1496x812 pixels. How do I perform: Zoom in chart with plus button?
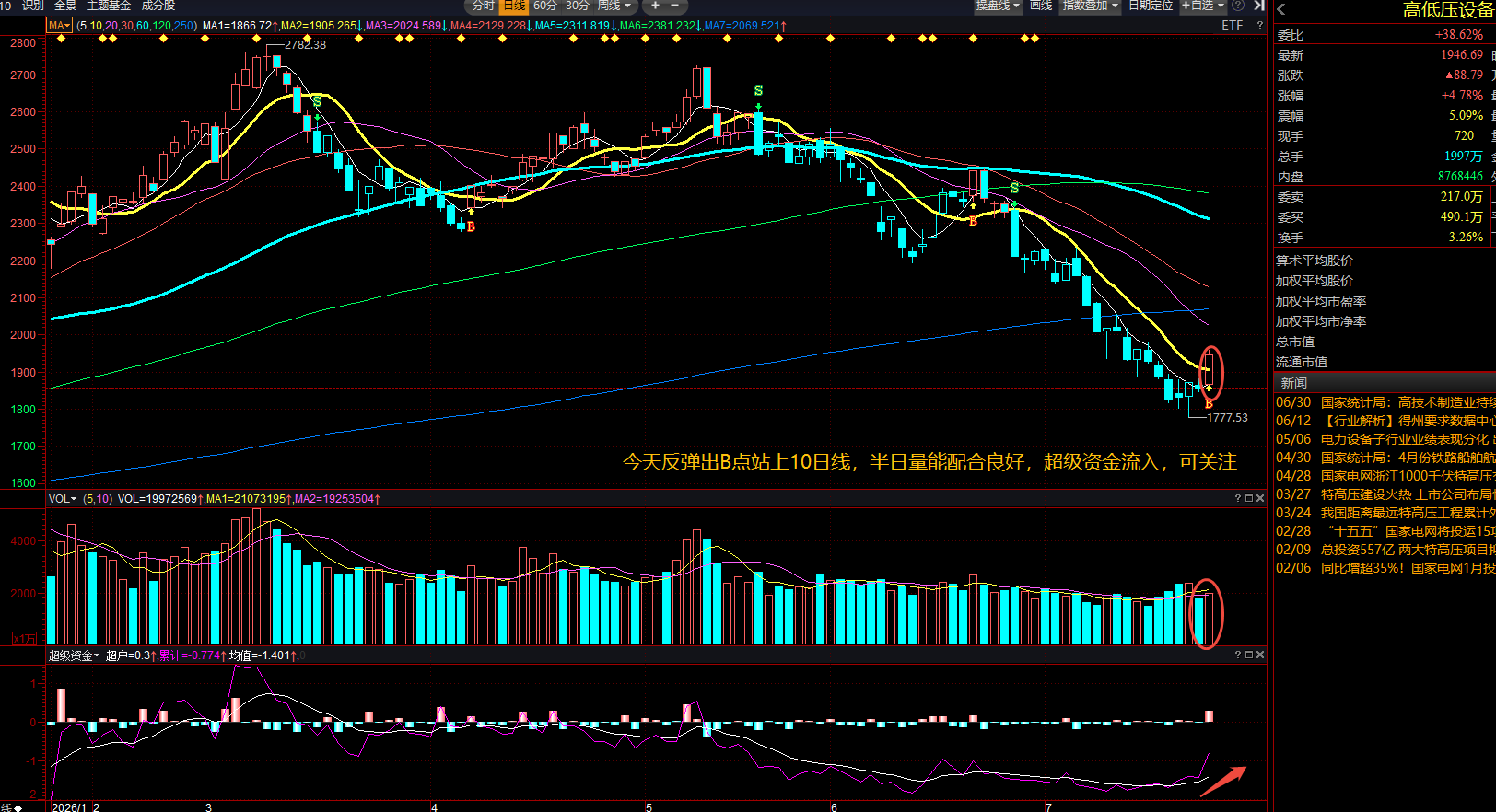[x=655, y=6]
